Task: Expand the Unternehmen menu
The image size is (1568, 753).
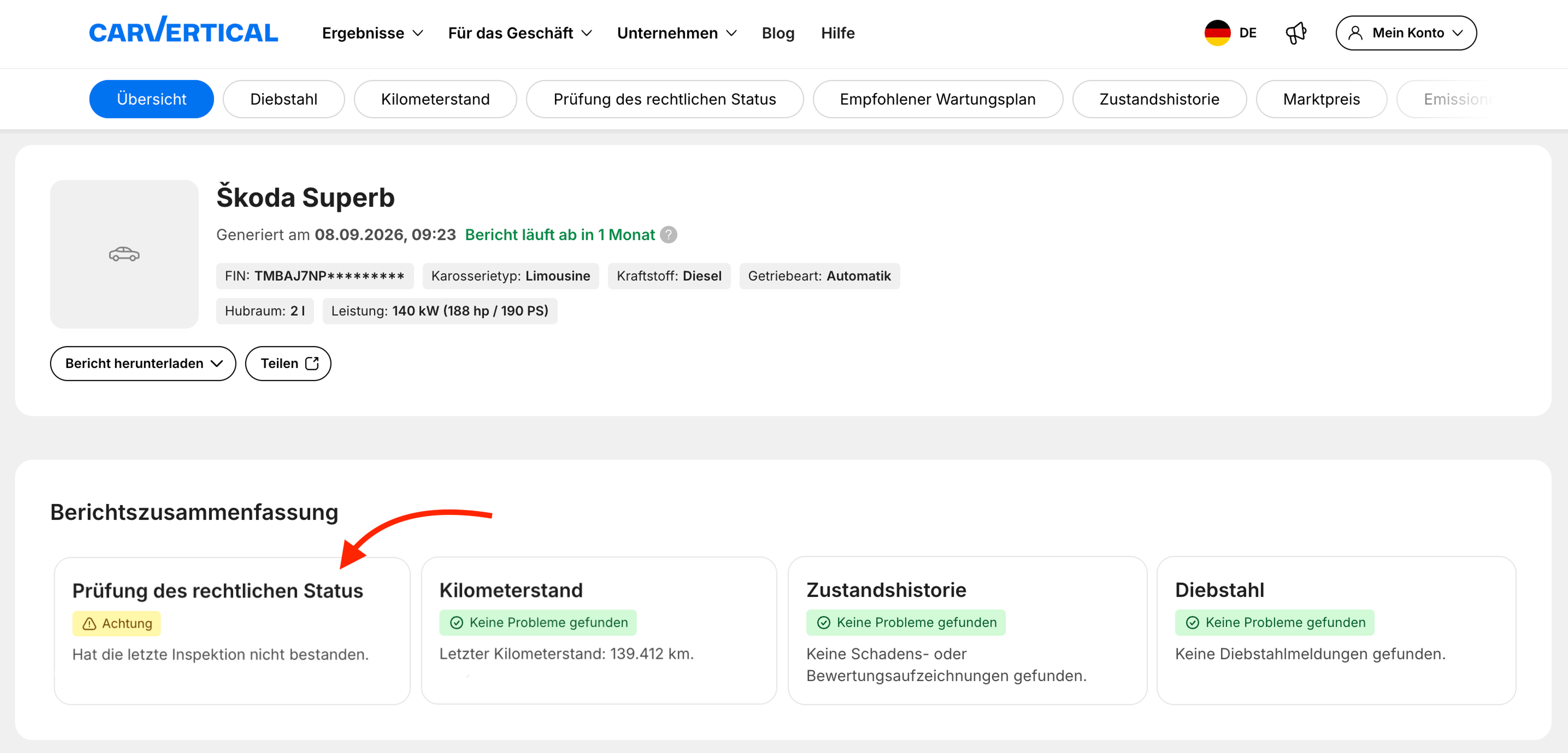Action: (x=677, y=33)
